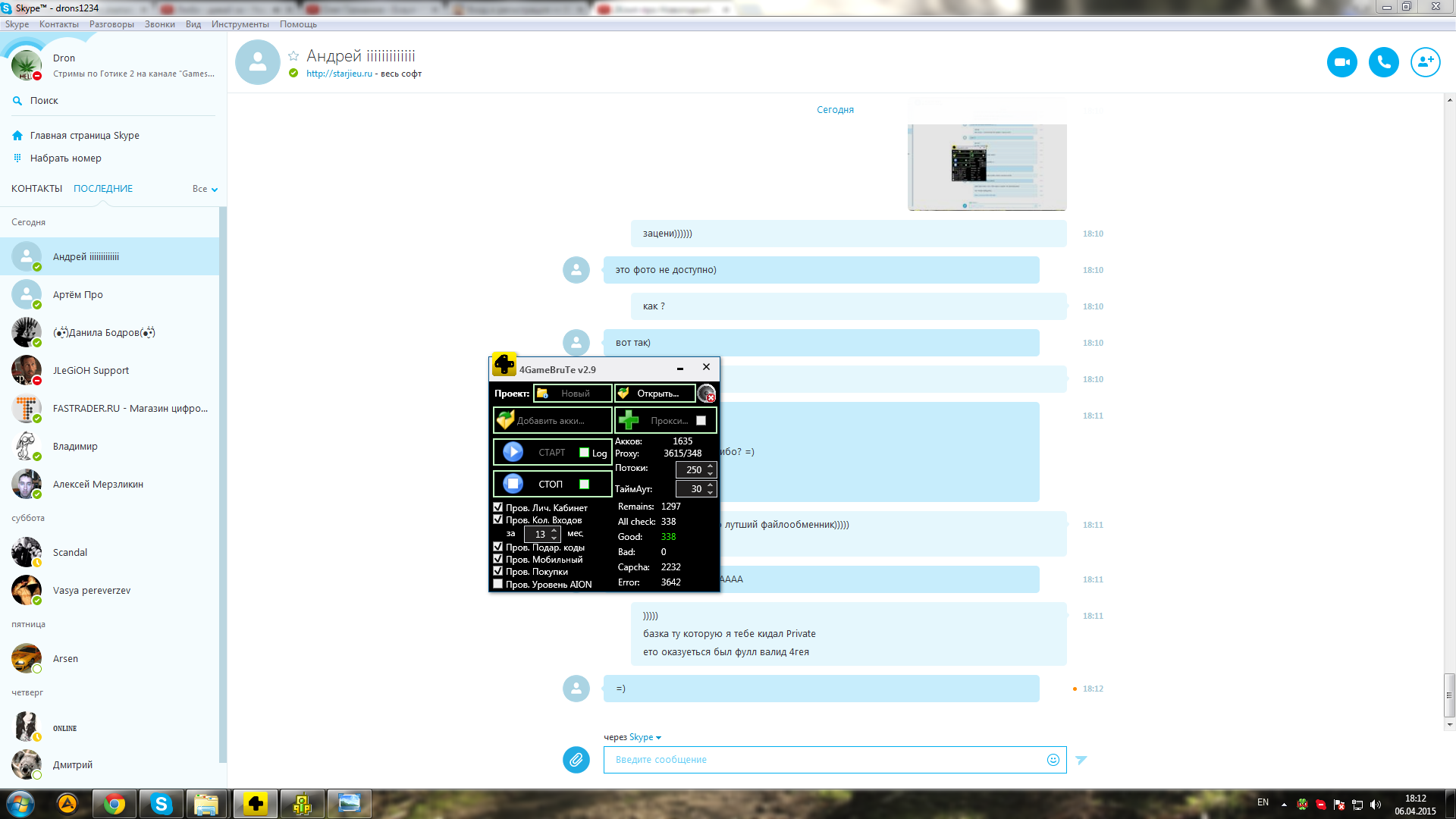Open the Инструменты menu
This screenshot has width=1456, height=819.
pos(240,24)
